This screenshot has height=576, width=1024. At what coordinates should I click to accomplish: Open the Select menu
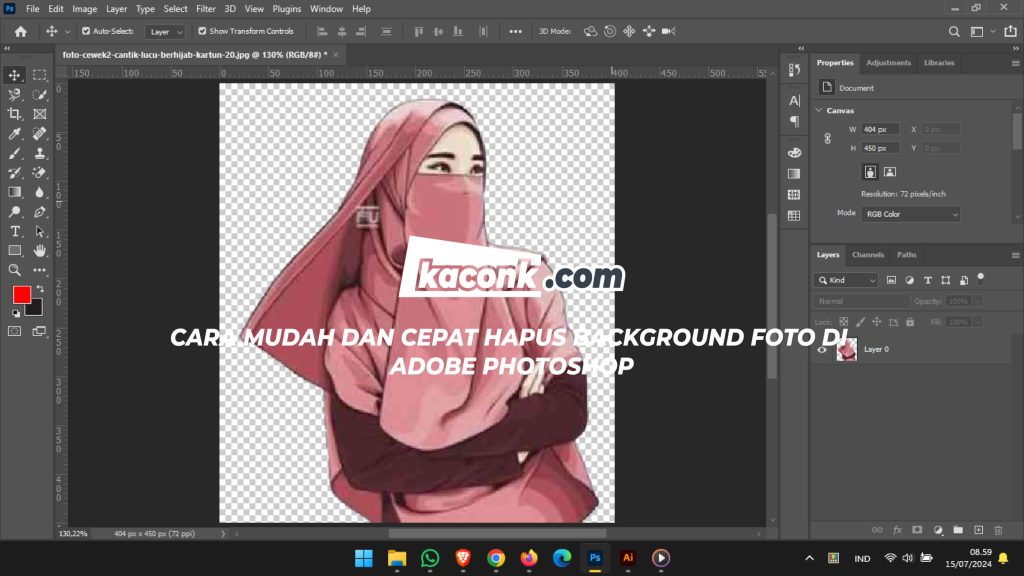tap(175, 8)
